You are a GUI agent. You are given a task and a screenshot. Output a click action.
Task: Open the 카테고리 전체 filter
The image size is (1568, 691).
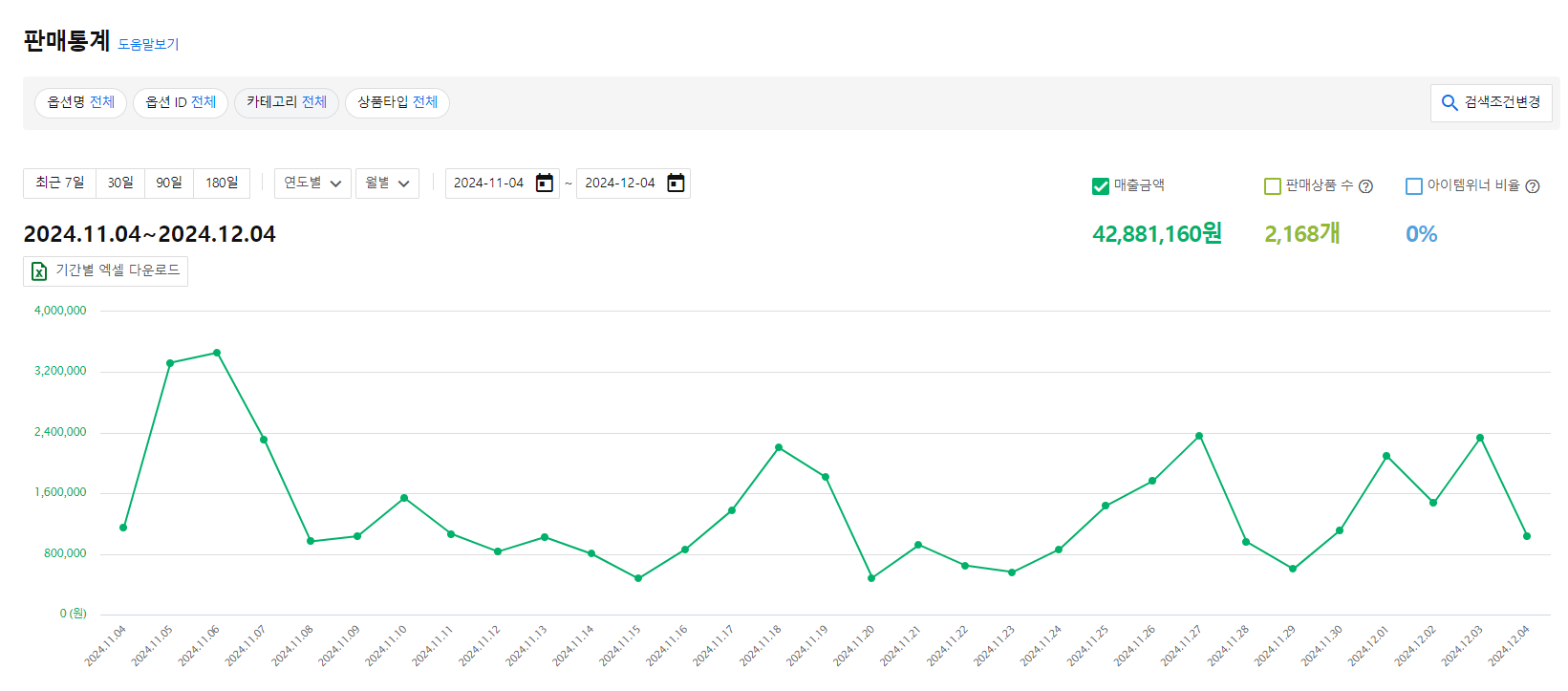287,102
